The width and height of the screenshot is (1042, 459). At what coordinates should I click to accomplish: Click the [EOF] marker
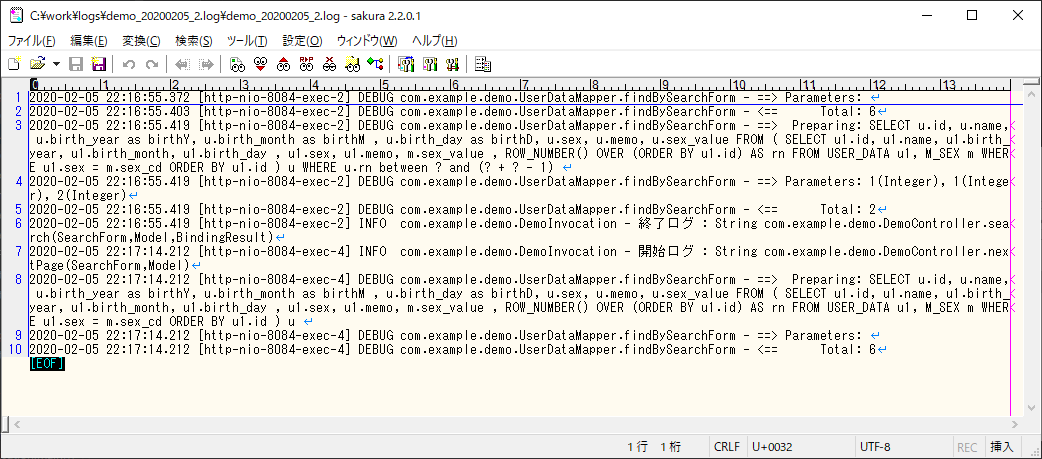coord(47,363)
